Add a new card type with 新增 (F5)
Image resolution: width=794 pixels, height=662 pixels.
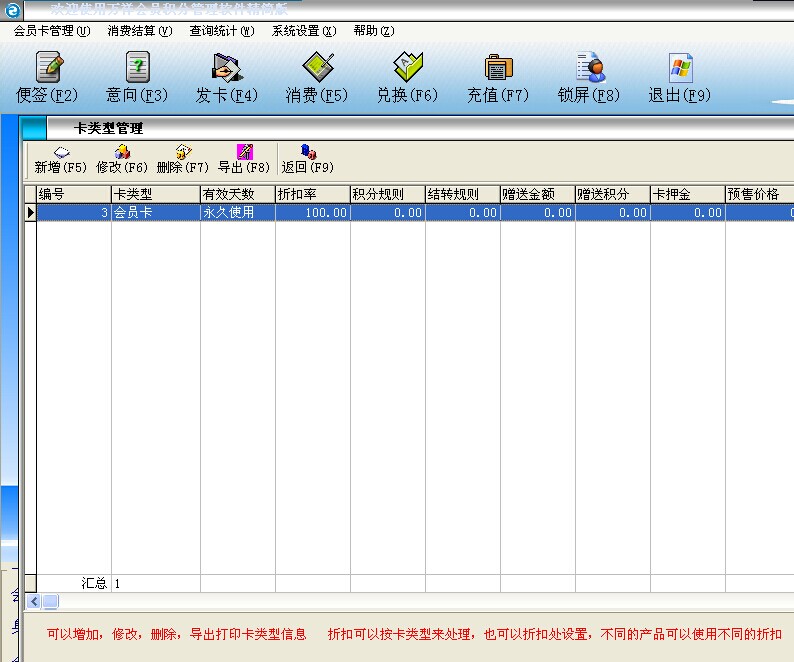point(61,160)
